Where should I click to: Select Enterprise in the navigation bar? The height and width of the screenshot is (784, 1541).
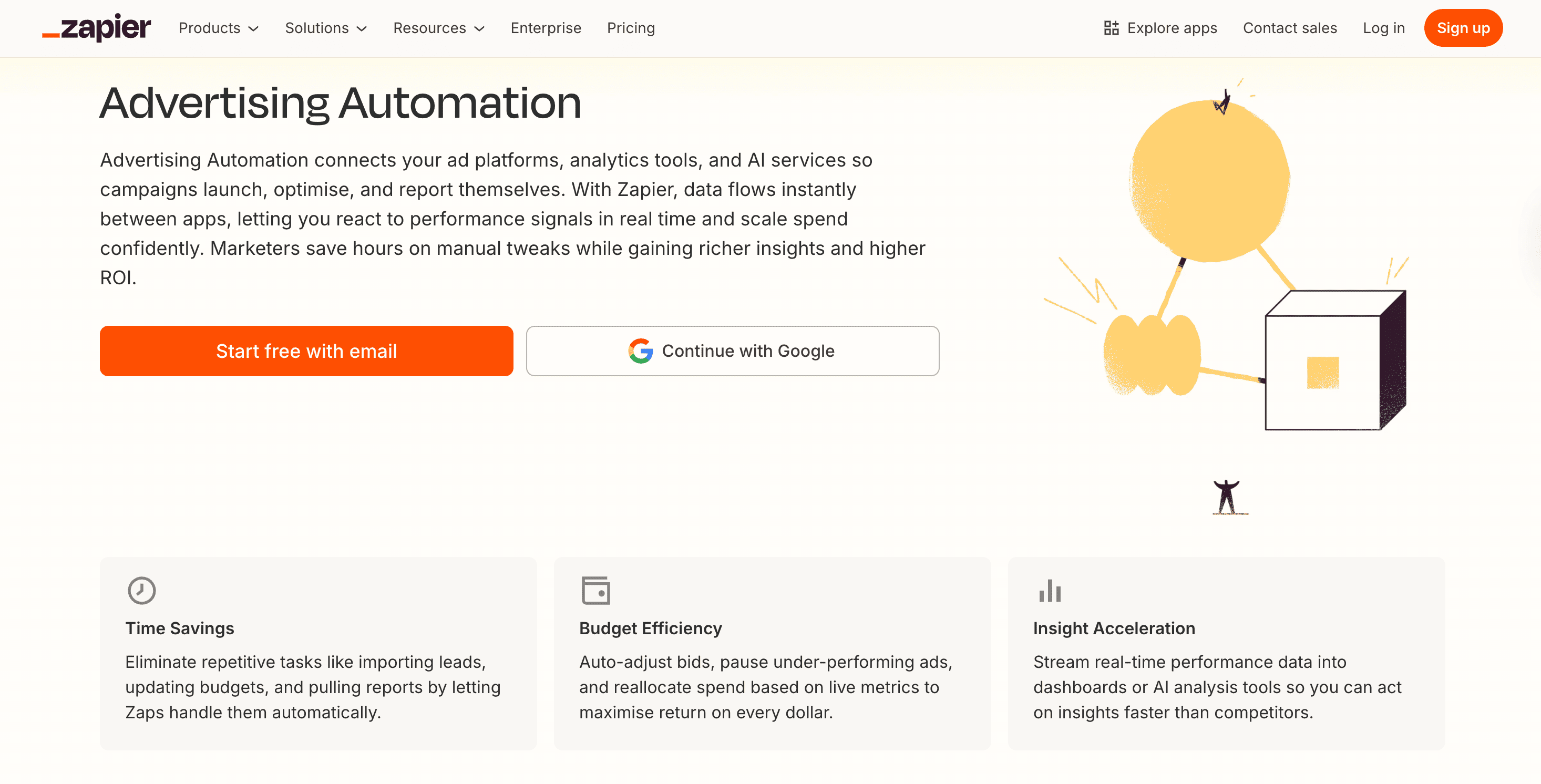(x=546, y=28)
